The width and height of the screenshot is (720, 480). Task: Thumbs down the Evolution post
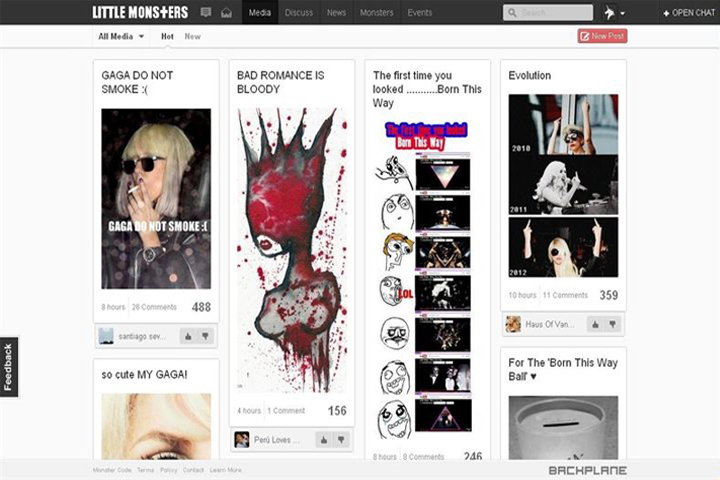[613, 324]
